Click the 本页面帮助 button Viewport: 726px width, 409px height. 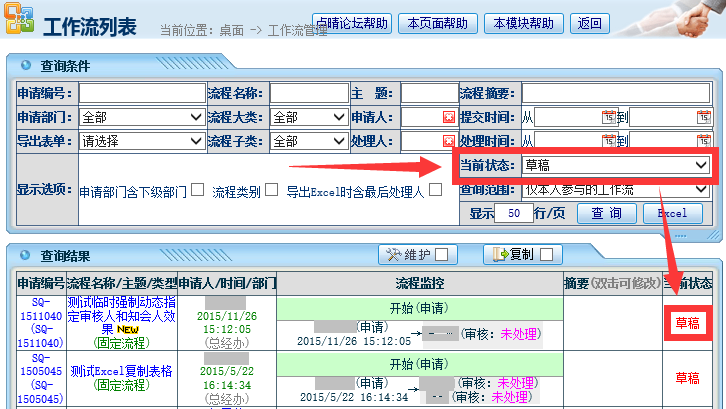[x=437, y=23]
